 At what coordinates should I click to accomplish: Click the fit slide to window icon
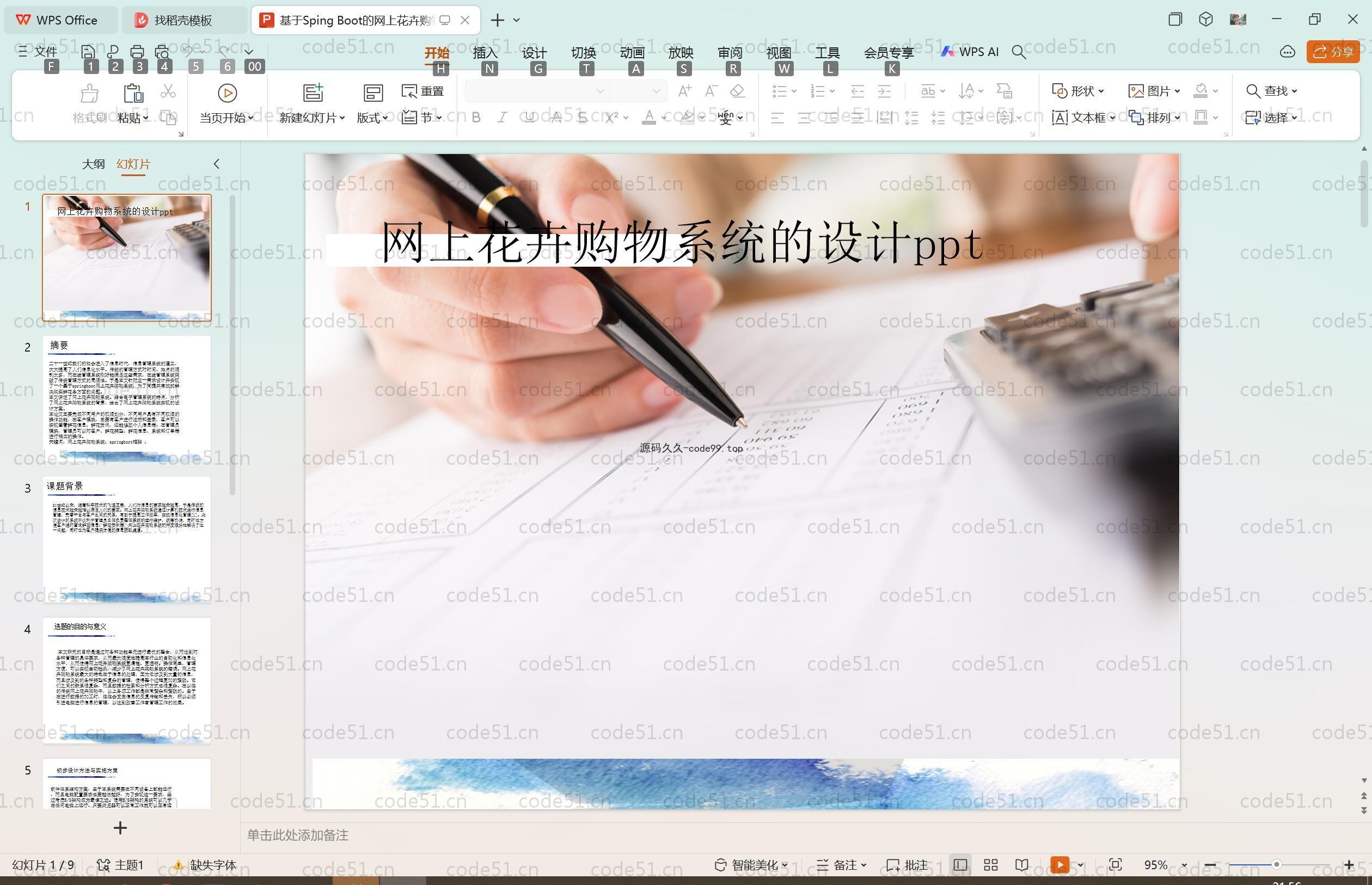point(1115,865)
